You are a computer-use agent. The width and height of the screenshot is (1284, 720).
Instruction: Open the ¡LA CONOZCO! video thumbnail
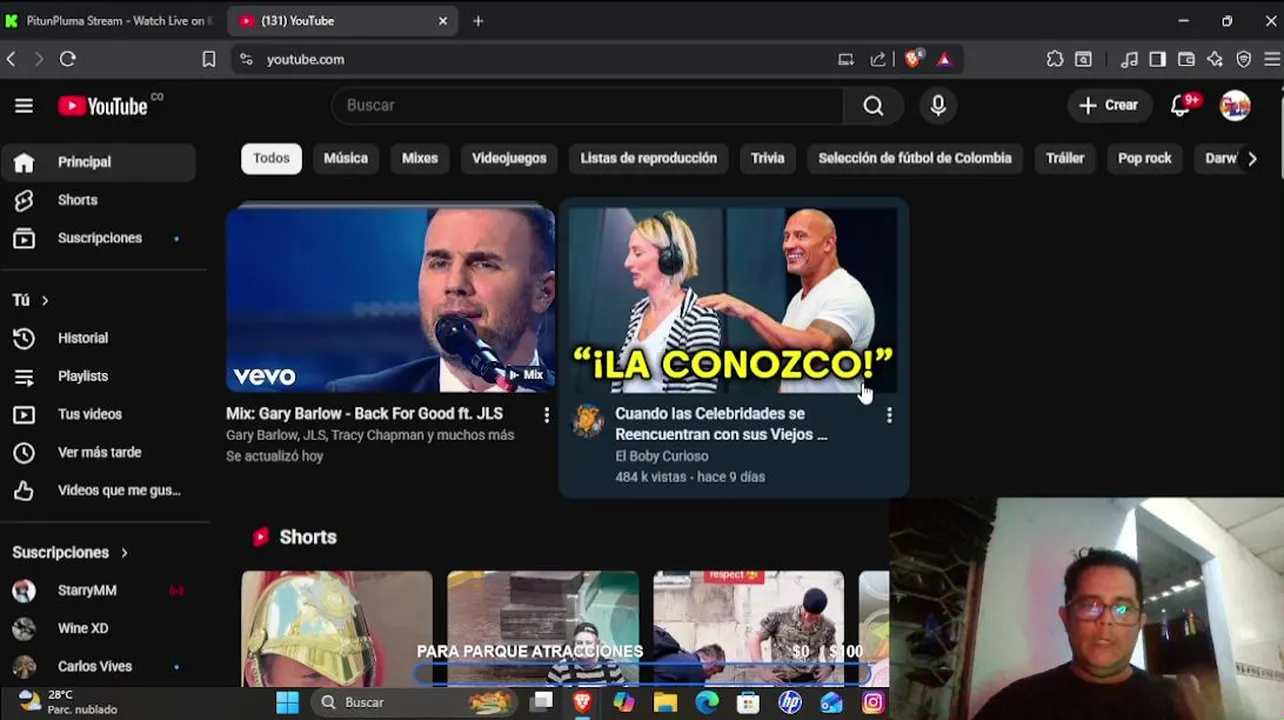point(733,298)
